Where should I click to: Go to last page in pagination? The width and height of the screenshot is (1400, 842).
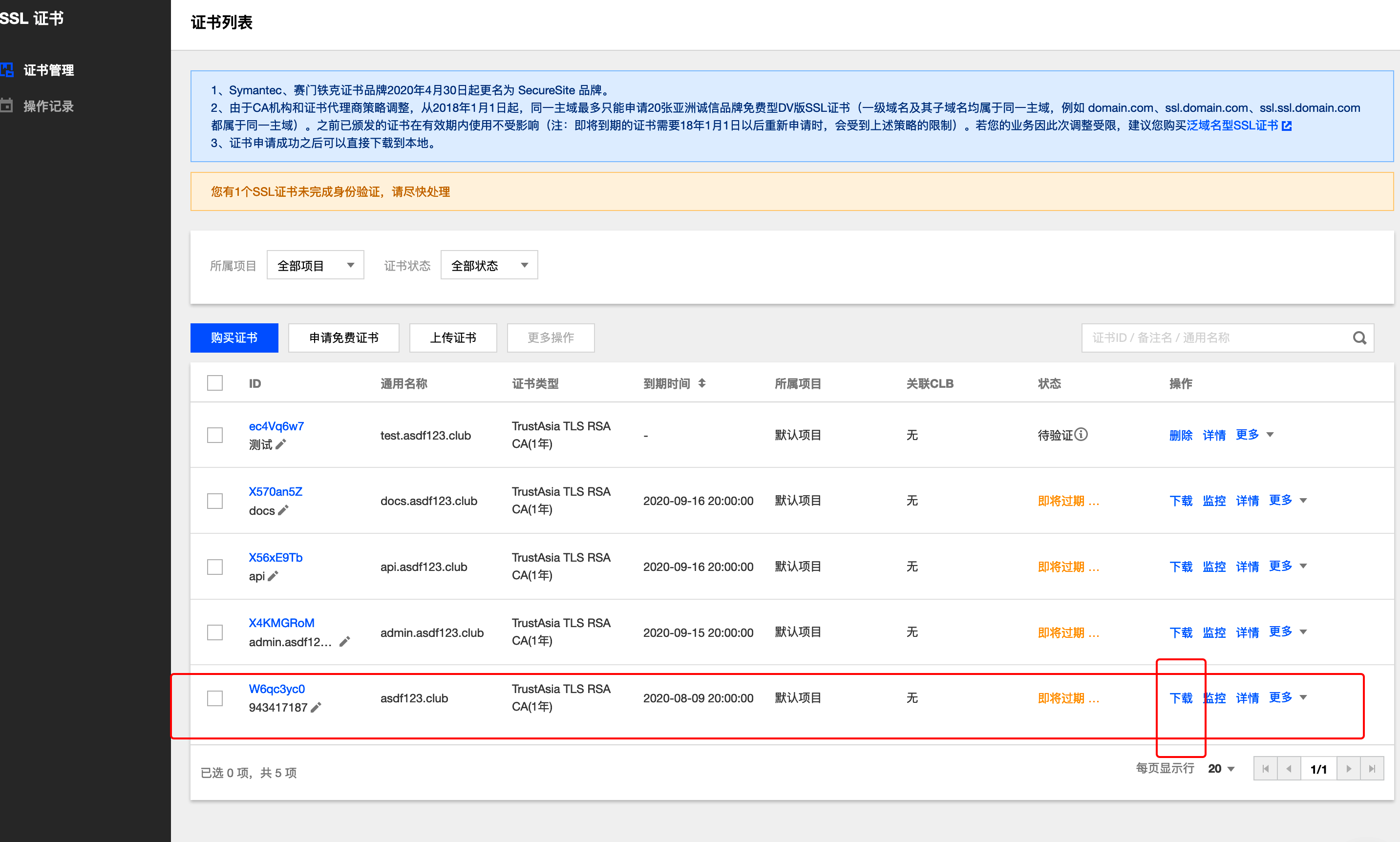click(x=1372, y=769)
